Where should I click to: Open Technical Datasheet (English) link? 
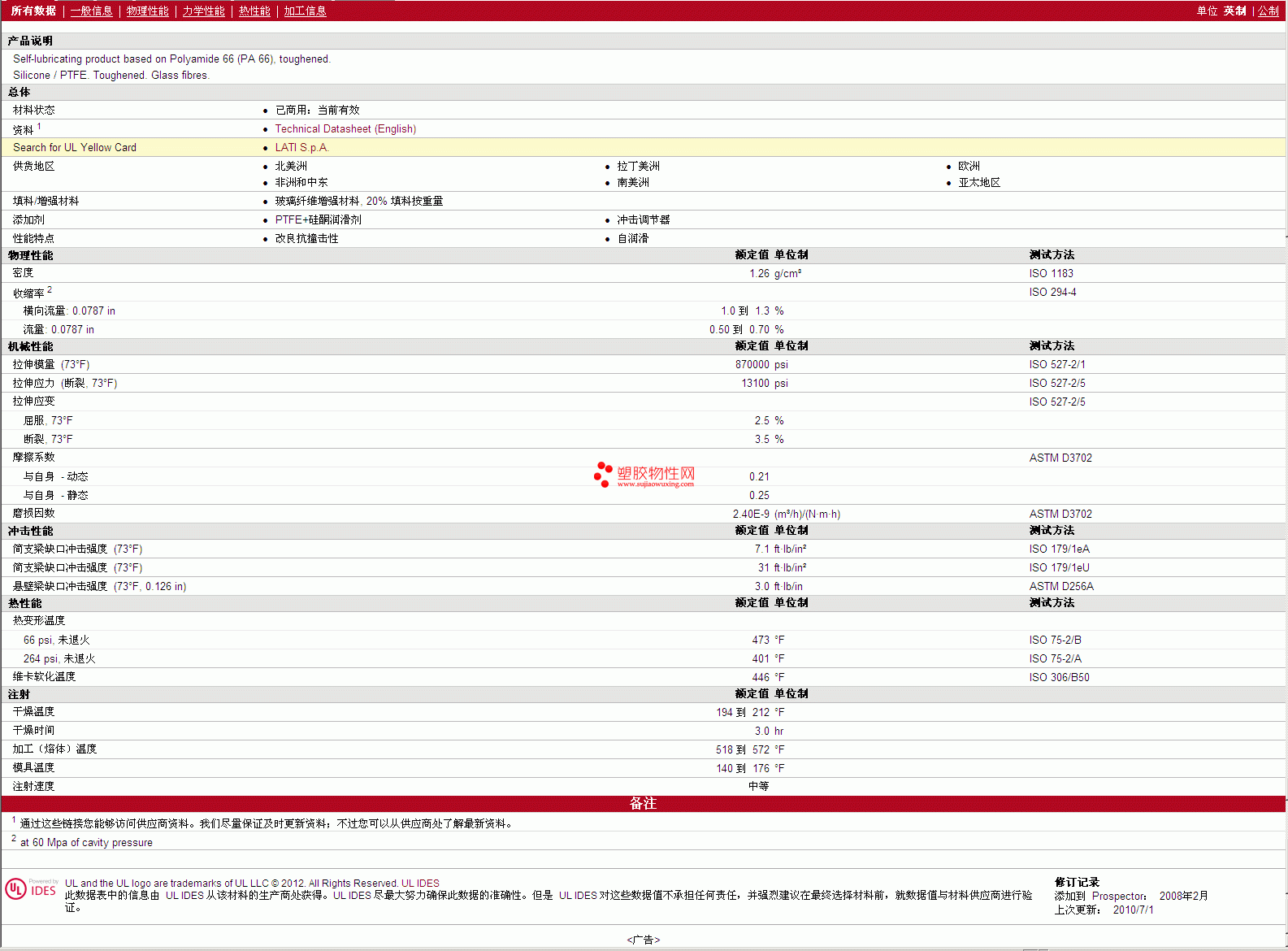coord(345,128)
